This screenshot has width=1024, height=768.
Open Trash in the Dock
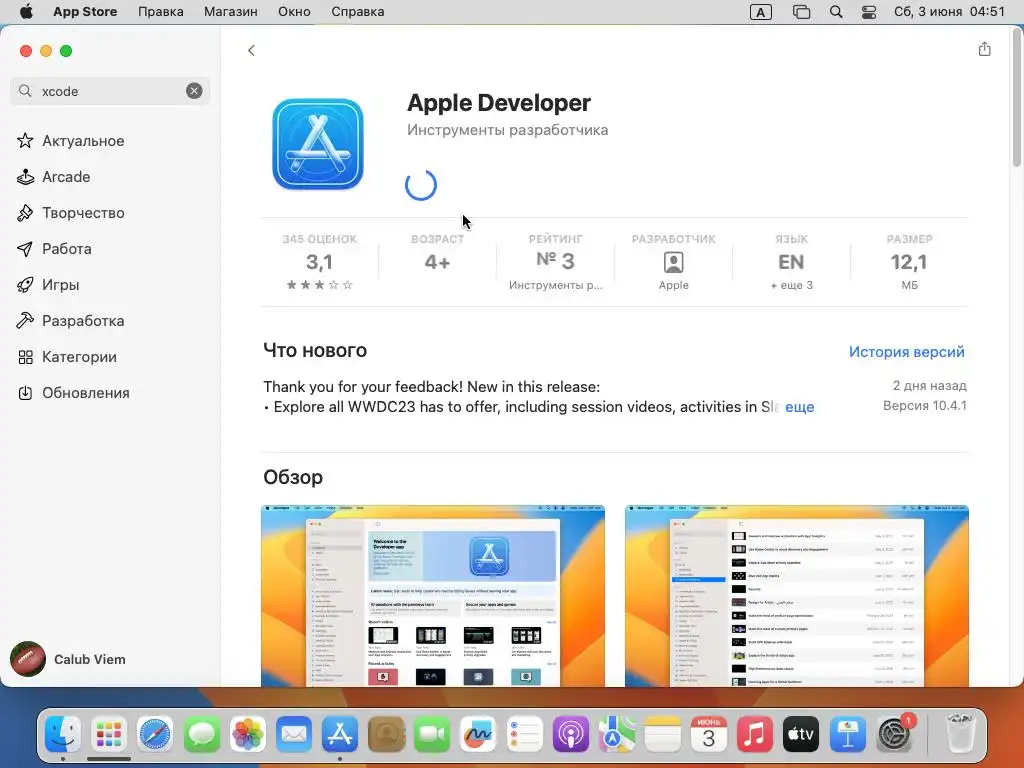tap(960, 735)
